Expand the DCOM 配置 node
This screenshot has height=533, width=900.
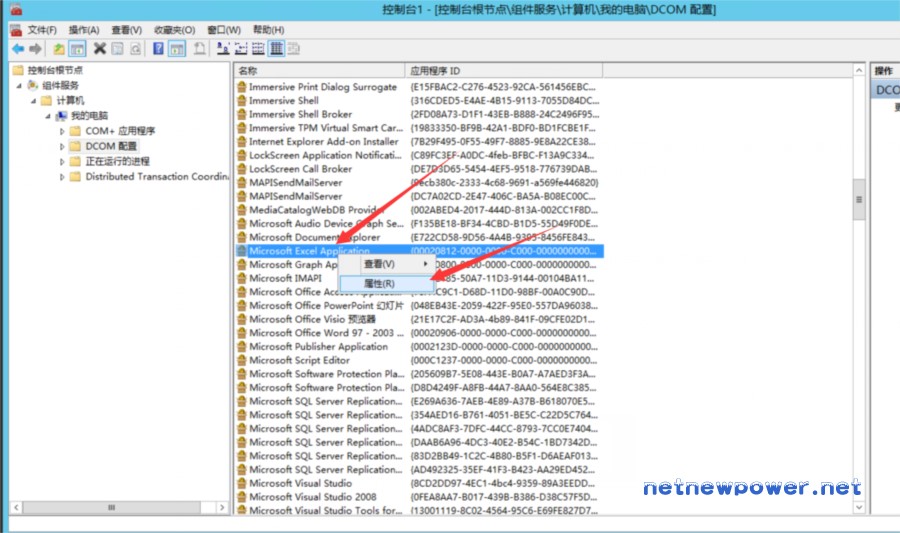tap(62, 146)
